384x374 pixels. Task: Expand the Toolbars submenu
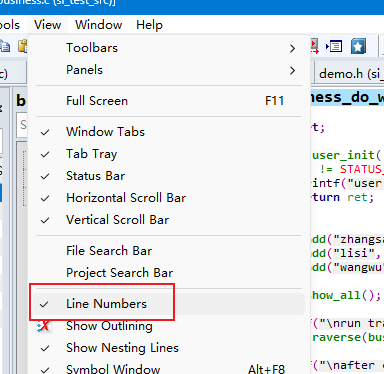(x=169, y=48)
